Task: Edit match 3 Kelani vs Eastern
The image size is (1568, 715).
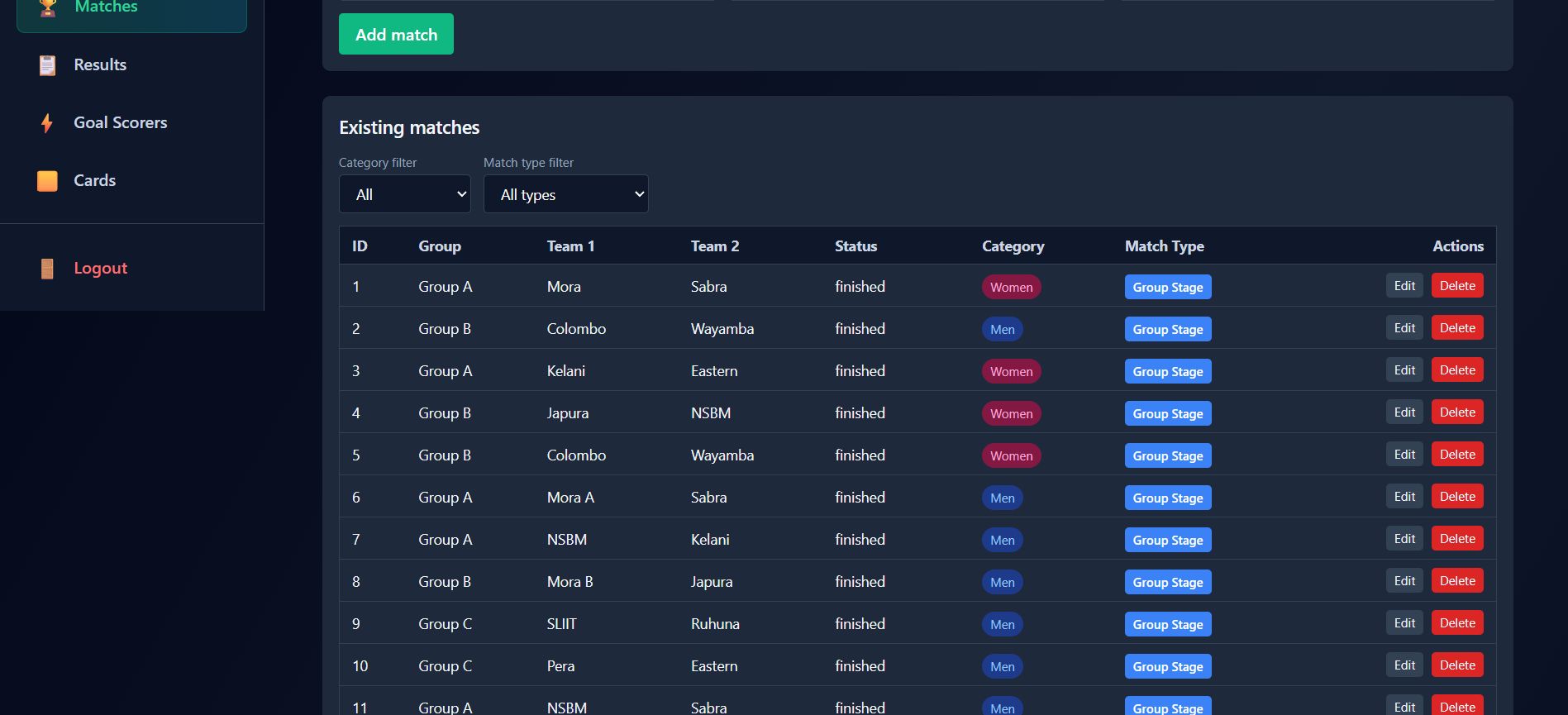Action: tap(1404, 370)
